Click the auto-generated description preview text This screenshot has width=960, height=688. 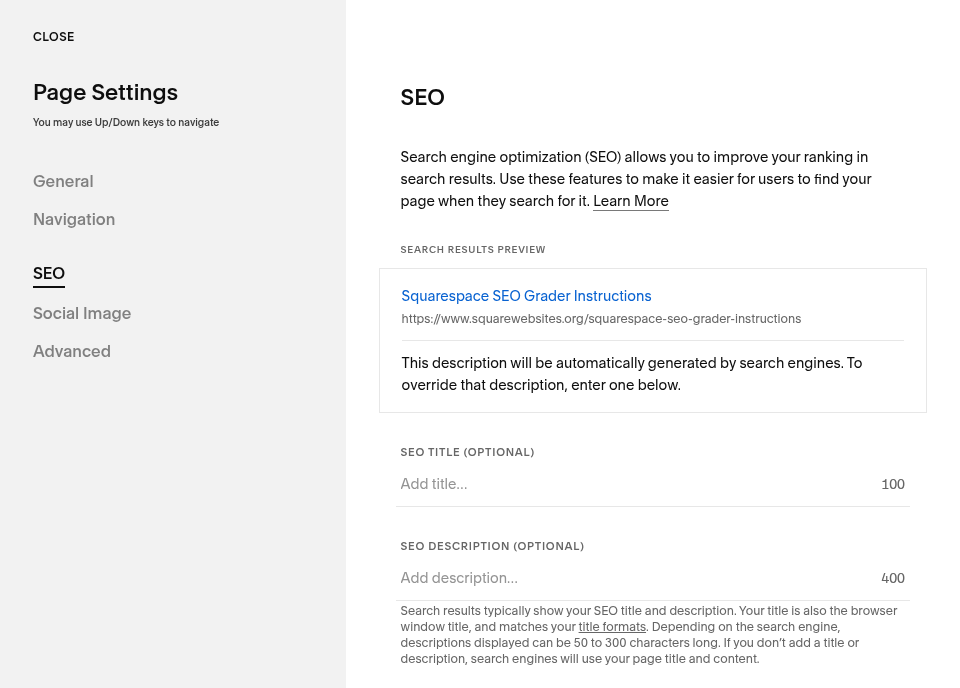click(632, 374)
